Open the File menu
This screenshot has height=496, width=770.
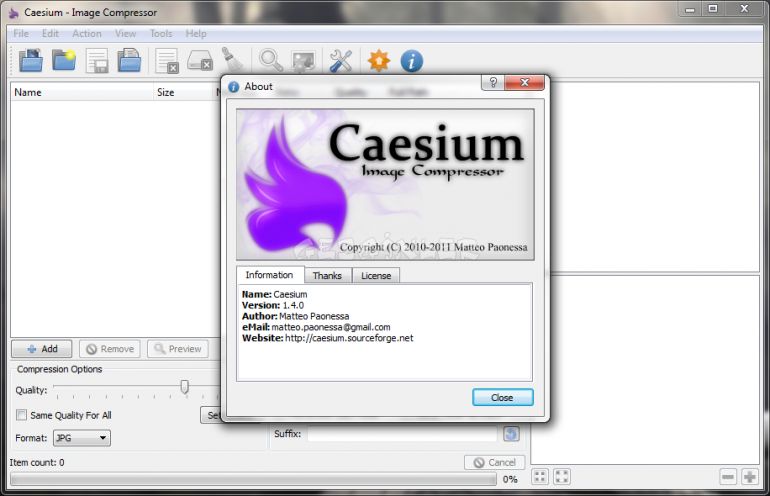[21, 33]
